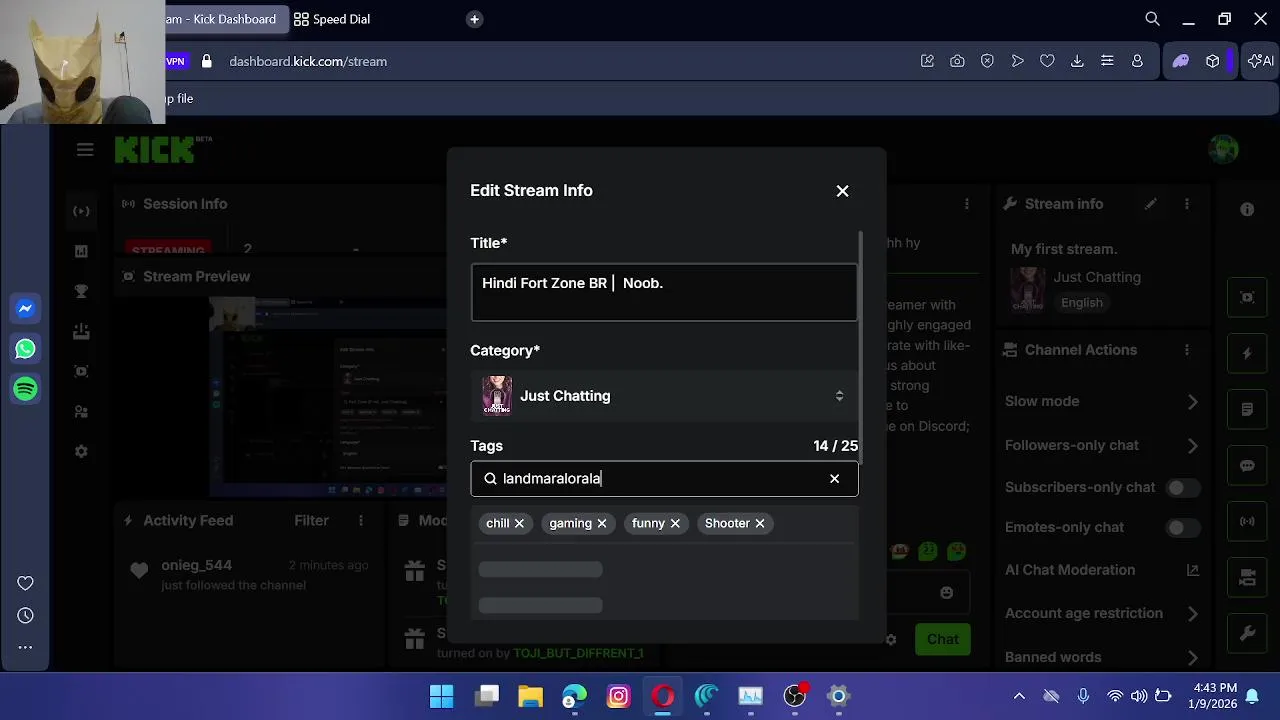Remove the funny tag
Screen dimensions: 1280x720
pyautogui.click(x=675, y=523)
